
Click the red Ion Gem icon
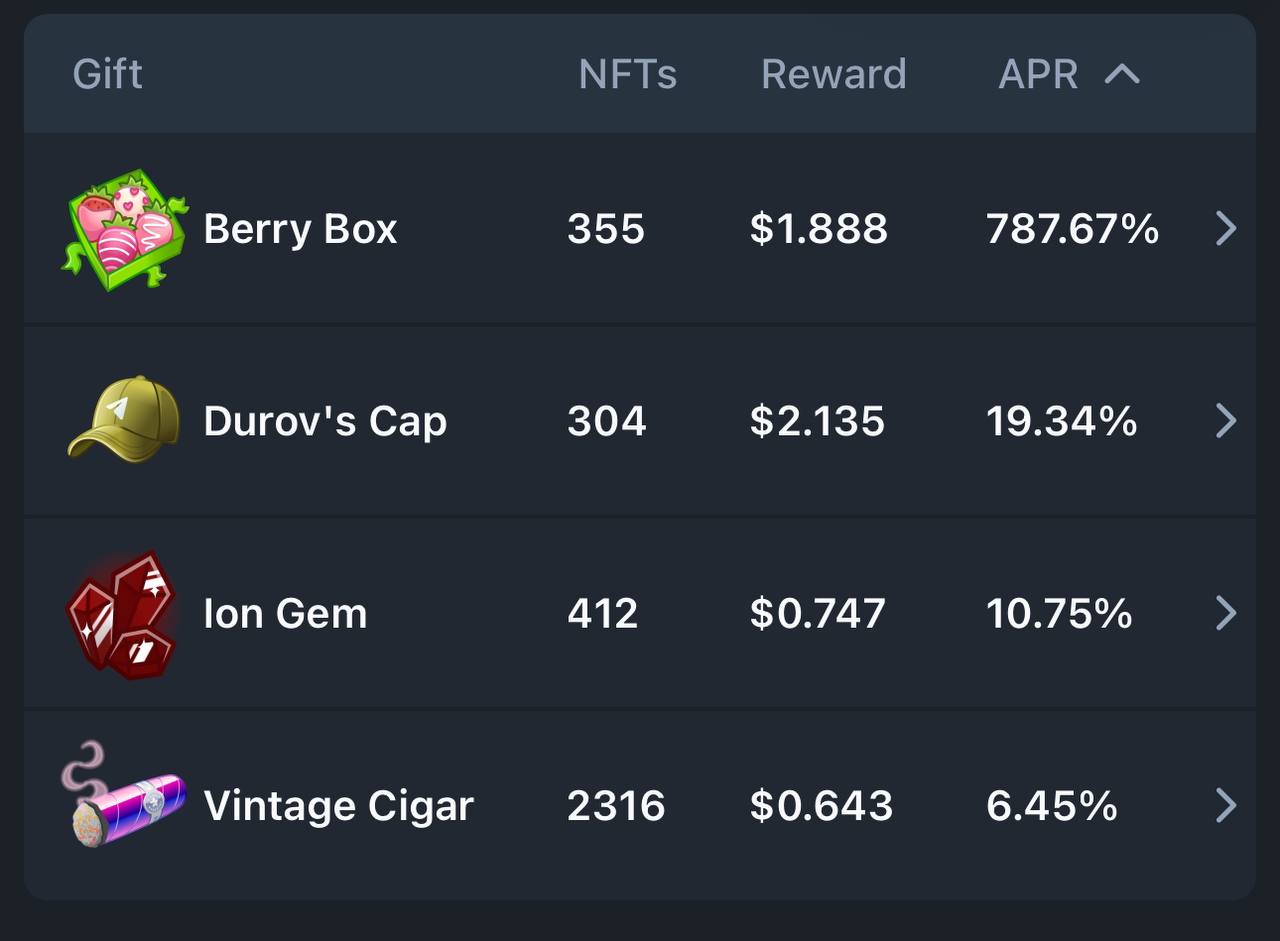point(122,614)
